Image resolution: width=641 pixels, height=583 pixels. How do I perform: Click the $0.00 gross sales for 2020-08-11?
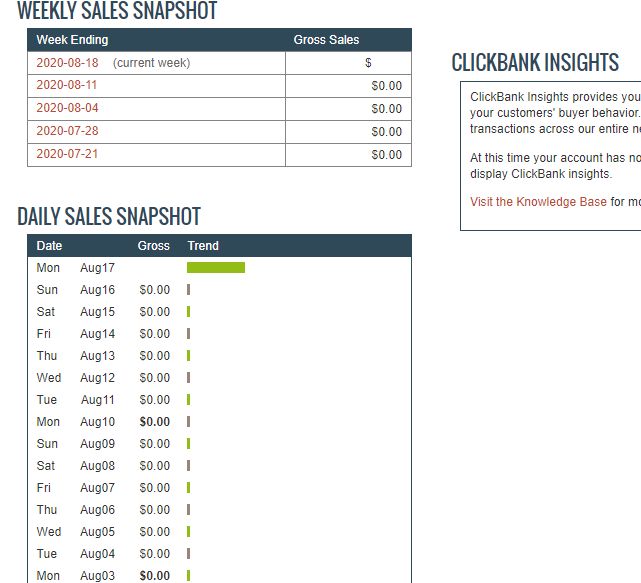click(387, 86)
